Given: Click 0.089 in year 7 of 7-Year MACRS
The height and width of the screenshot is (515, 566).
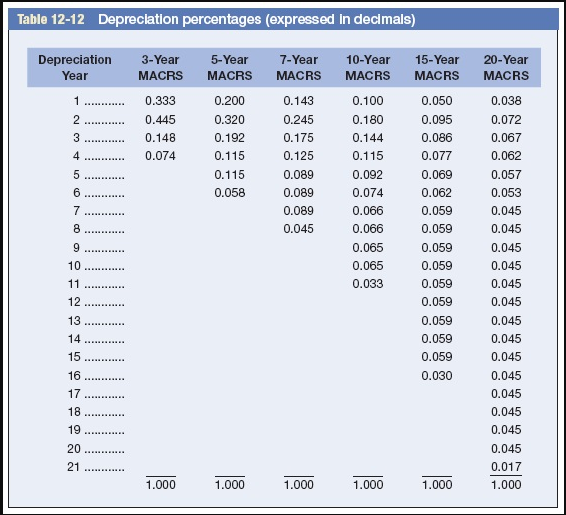Looking at the screenshot, I should click(x=299, y=210).
